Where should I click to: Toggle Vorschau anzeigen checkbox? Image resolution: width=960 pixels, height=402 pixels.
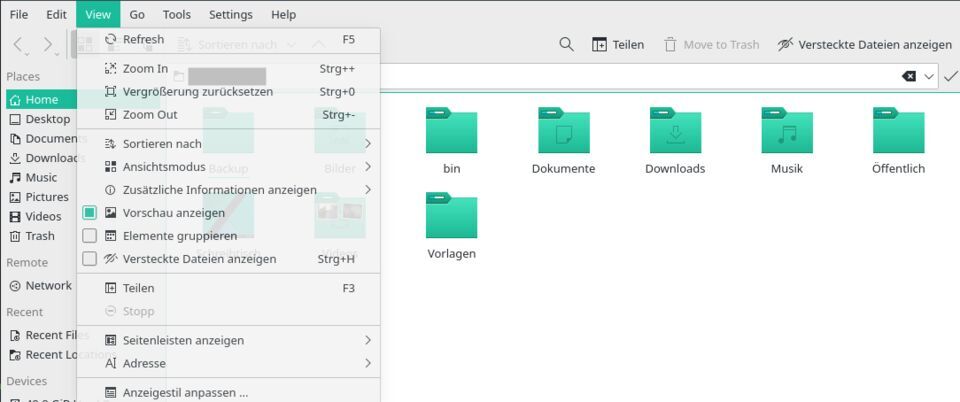point(90,213)
